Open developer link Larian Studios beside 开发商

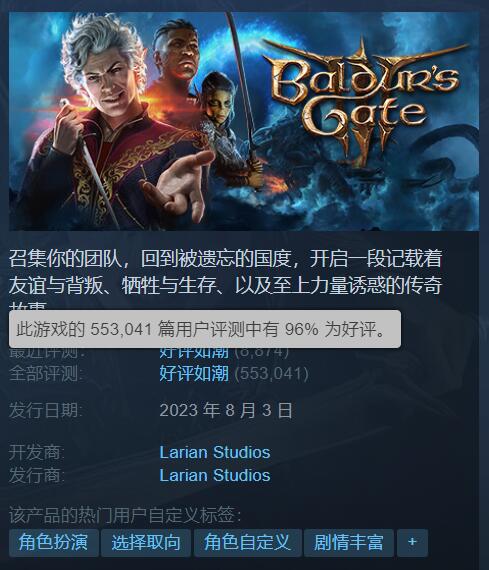click(x=215, y=453)
